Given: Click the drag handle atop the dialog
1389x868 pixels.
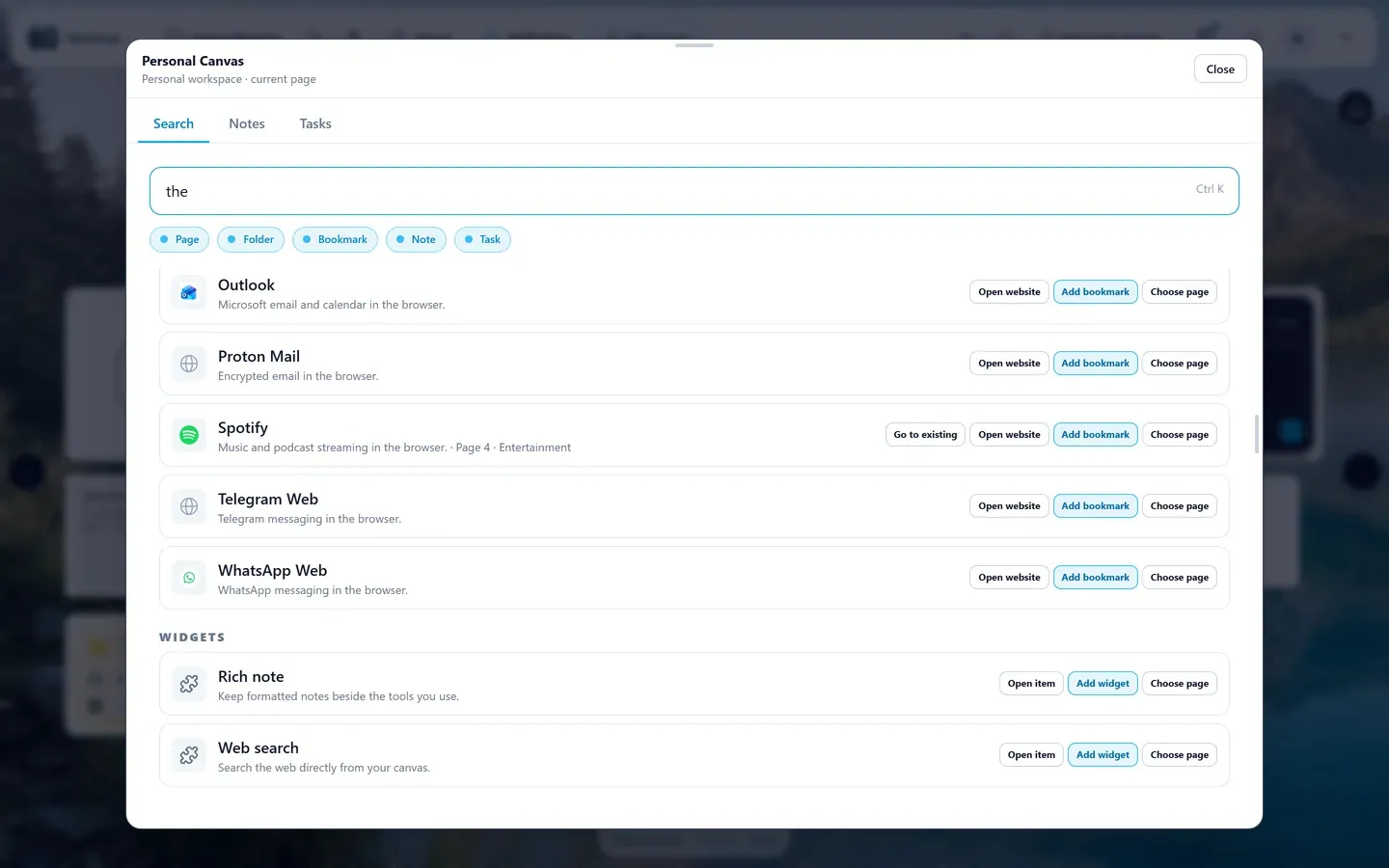Looking at the screenshot, I should (694, 45).
